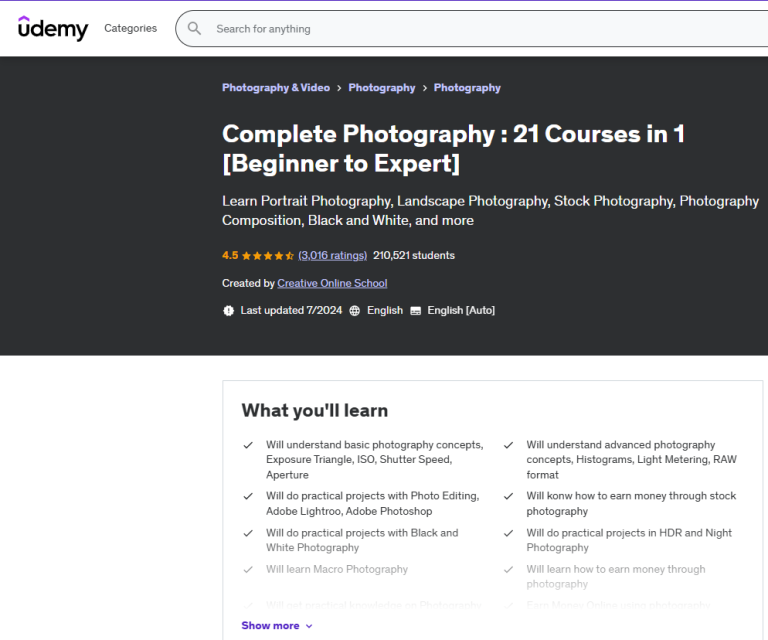Screen dimensions: 768x640
Task: Click the 210,521 students text
Action: click(414, 256)
